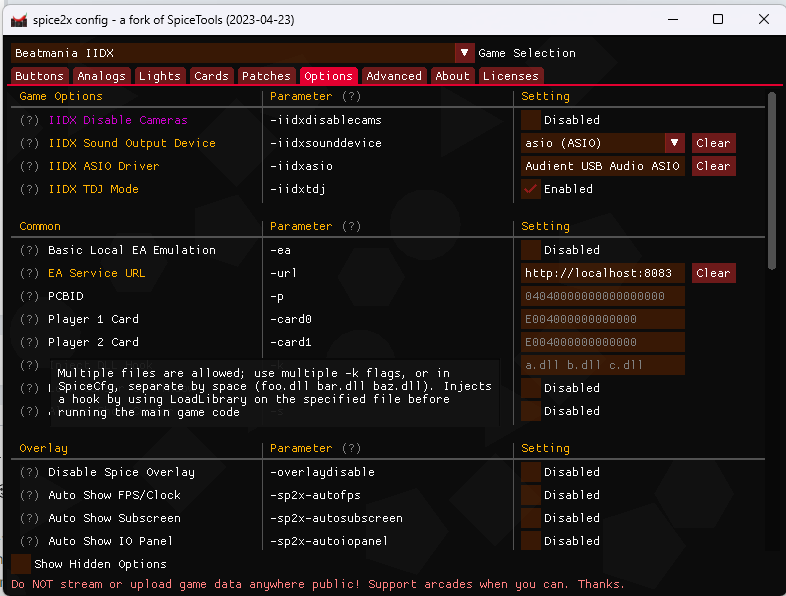Clear the EA Service URL setting
This screenshot has height=596, width=786.
pos(713,273)
